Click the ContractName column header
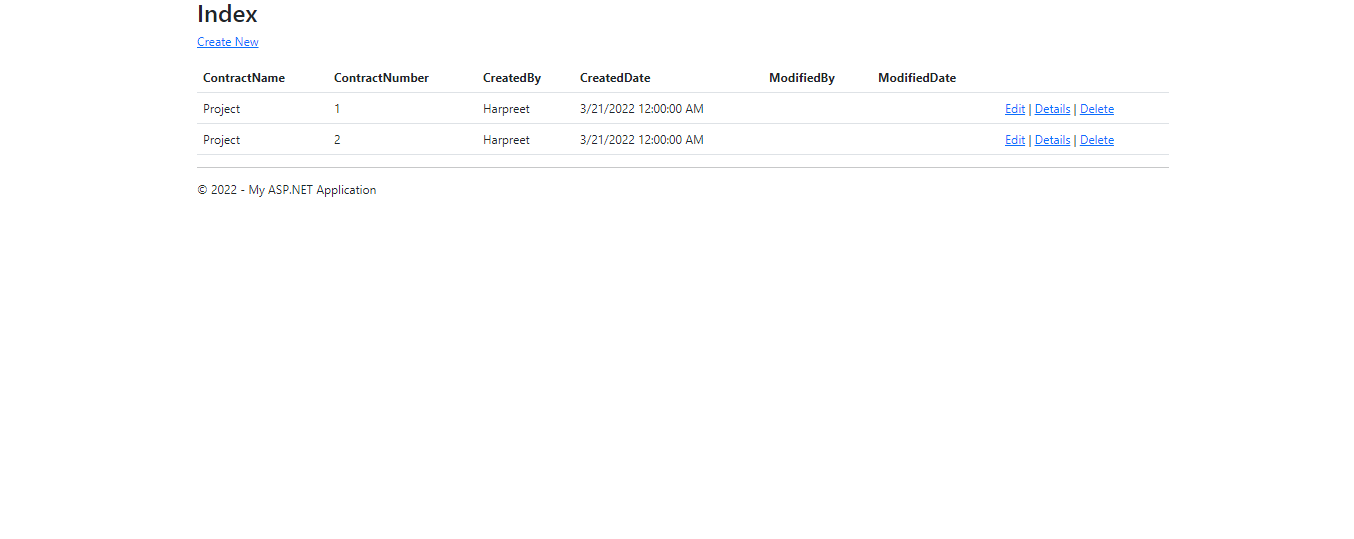 pyautogui.click(x=244, y=78)
